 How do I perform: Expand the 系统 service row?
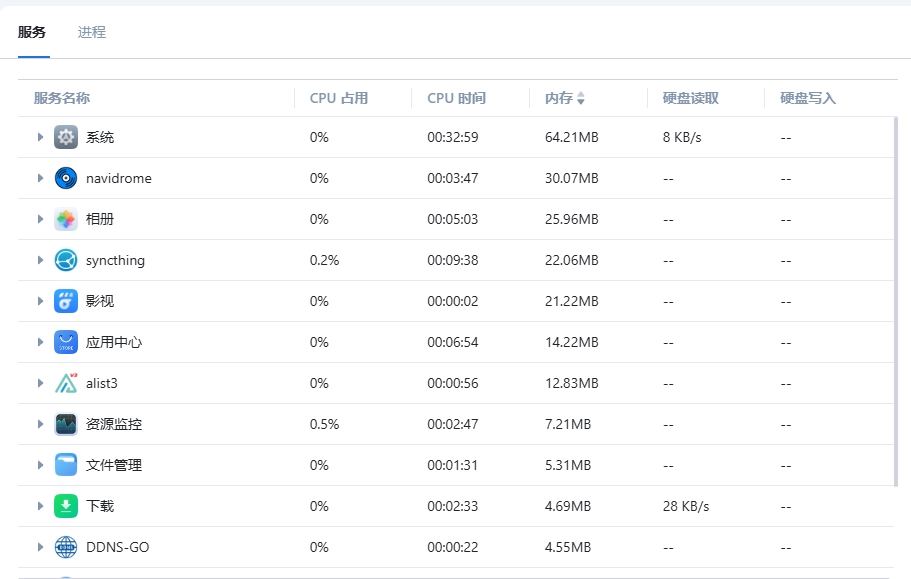(40, 137)
